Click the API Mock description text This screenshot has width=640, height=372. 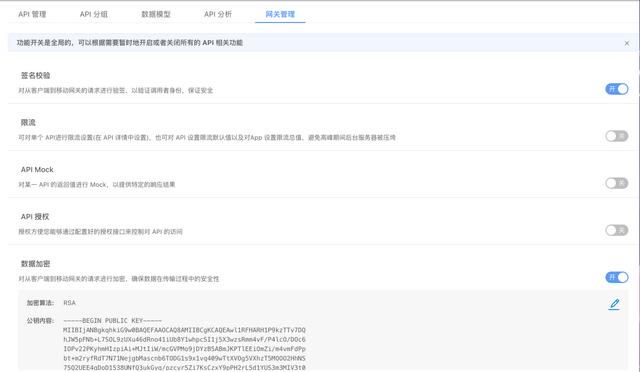[97, 185]
